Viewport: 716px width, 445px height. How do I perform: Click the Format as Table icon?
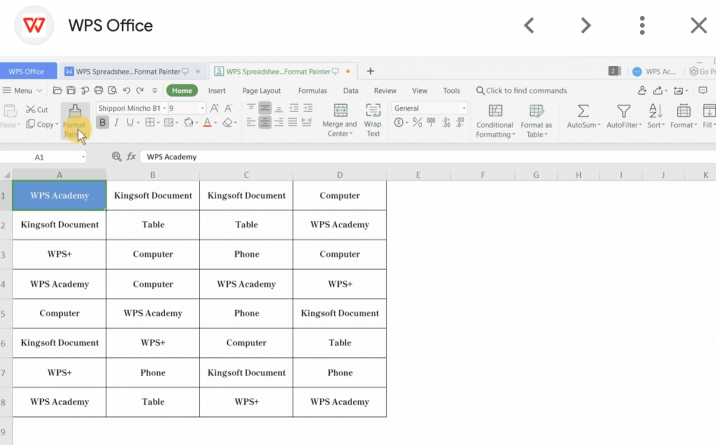[x=536, y=111]
